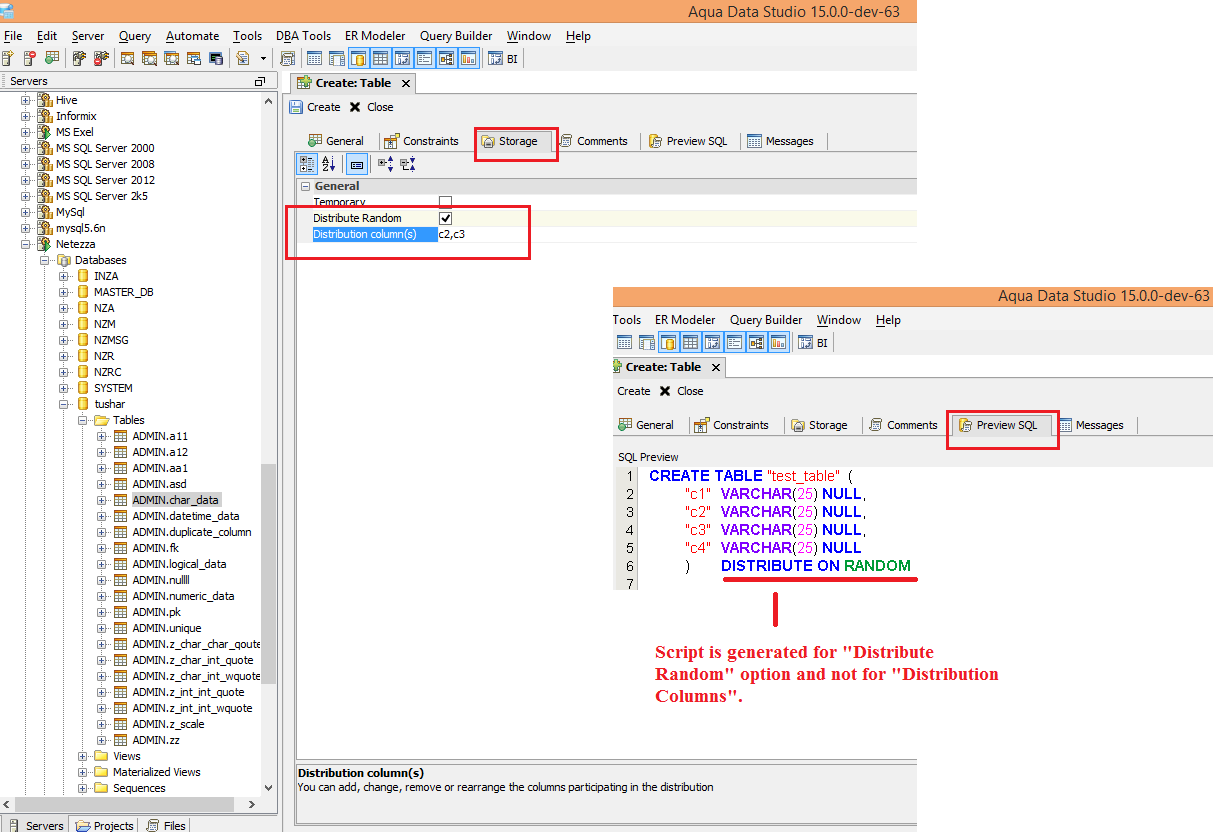Select the MySql server entry

70,212
